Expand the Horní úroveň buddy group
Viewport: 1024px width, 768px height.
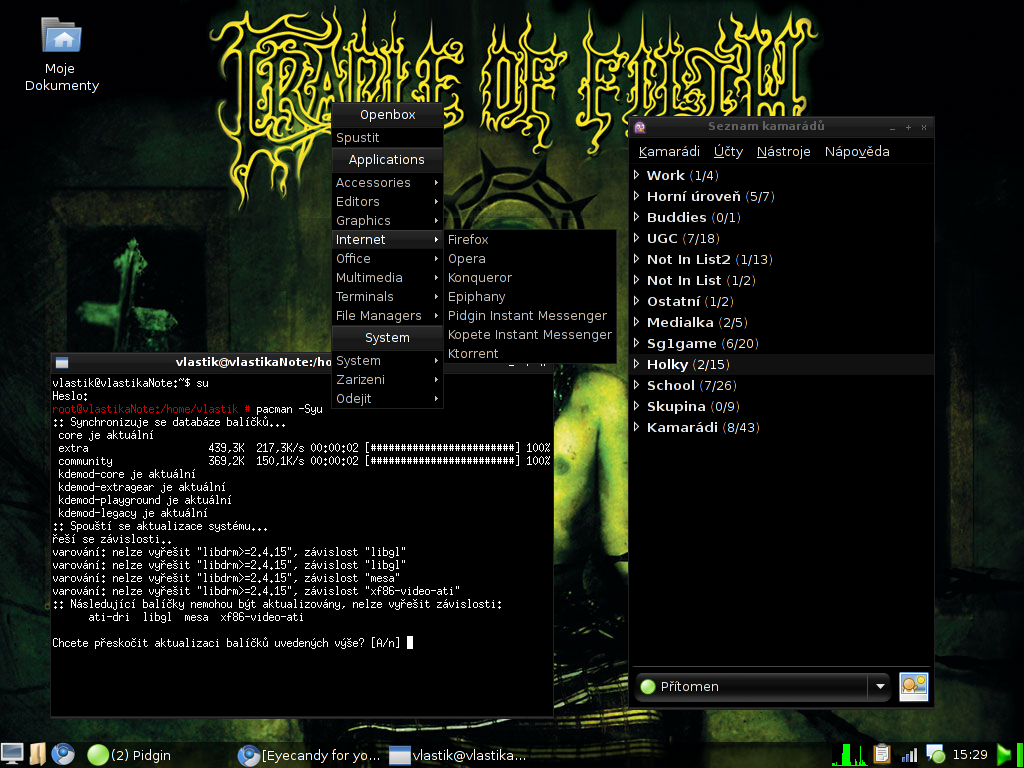637,196
